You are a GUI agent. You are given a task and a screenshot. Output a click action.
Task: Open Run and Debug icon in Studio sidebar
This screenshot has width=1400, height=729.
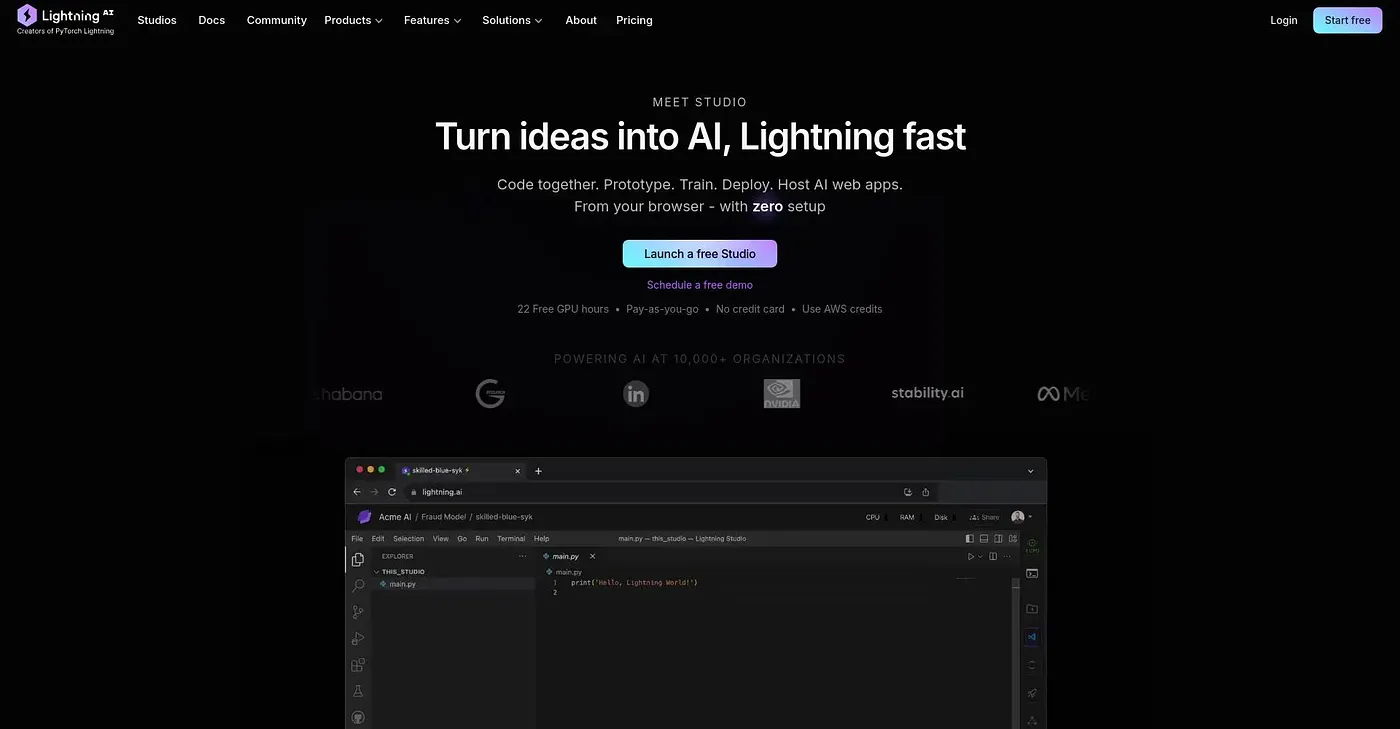358,638
